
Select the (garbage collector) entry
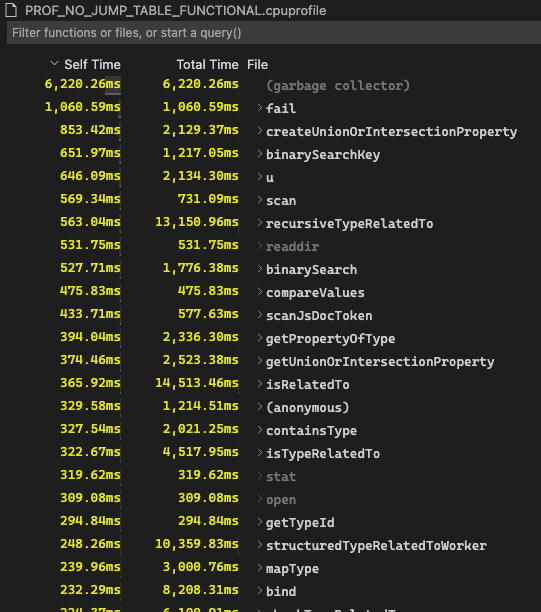[x=338, y=85]
